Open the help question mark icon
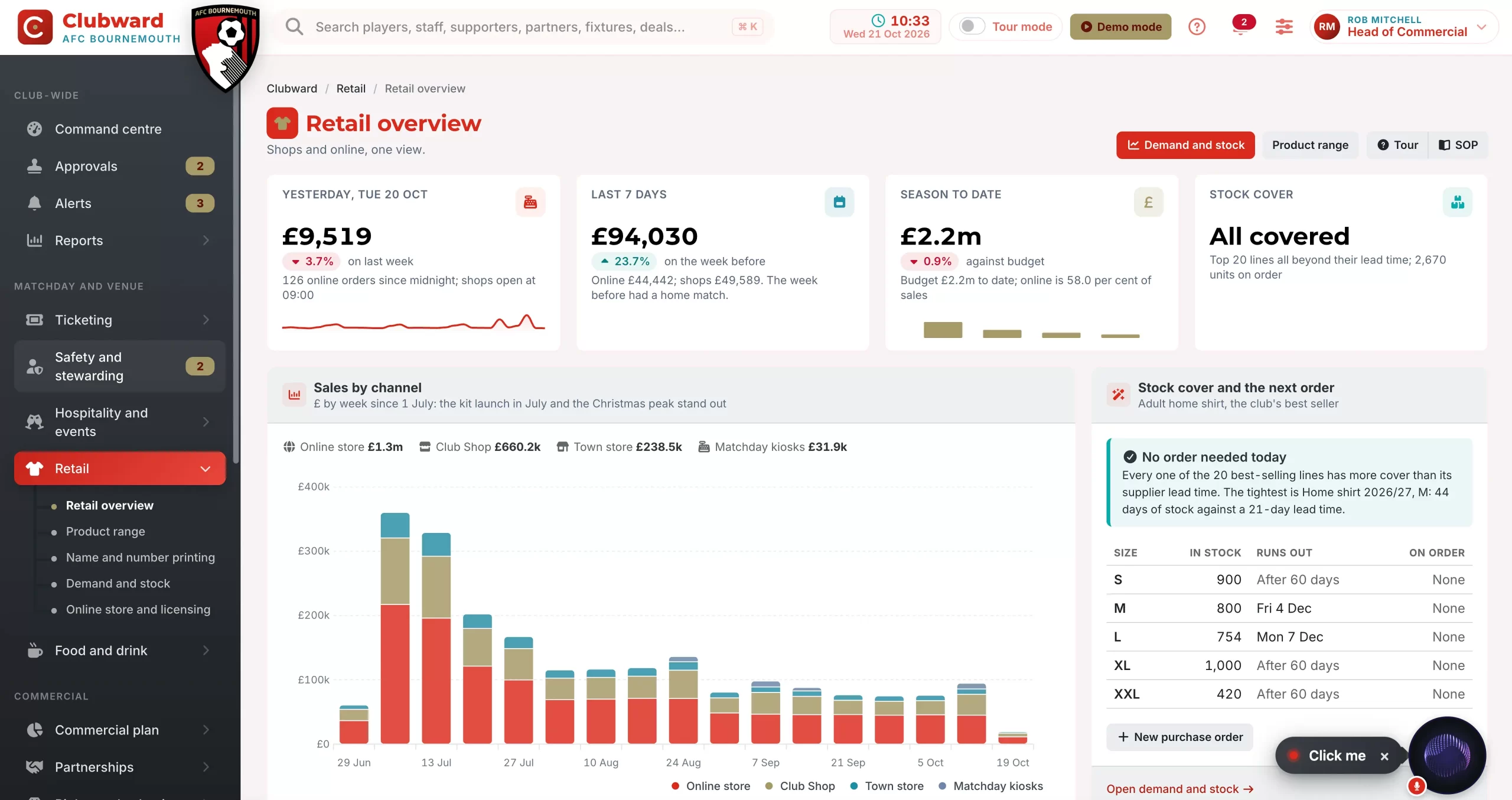This screenshot has height=800, width=1512. 1197,27
